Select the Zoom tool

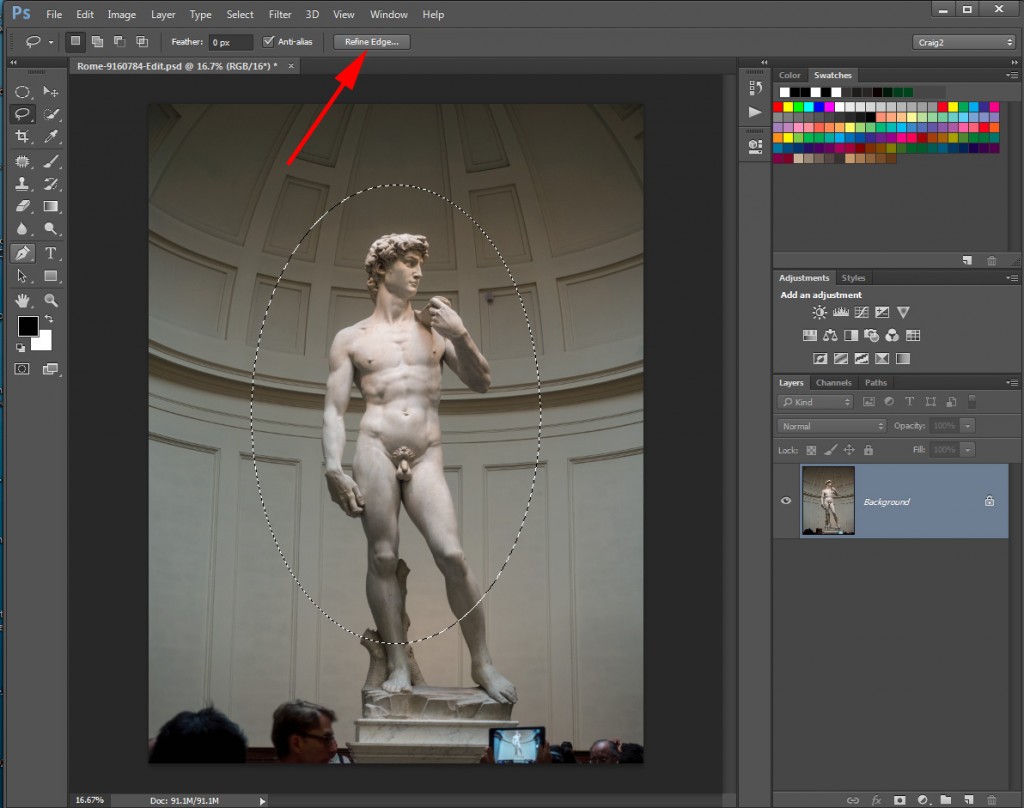tap(51, 300)
